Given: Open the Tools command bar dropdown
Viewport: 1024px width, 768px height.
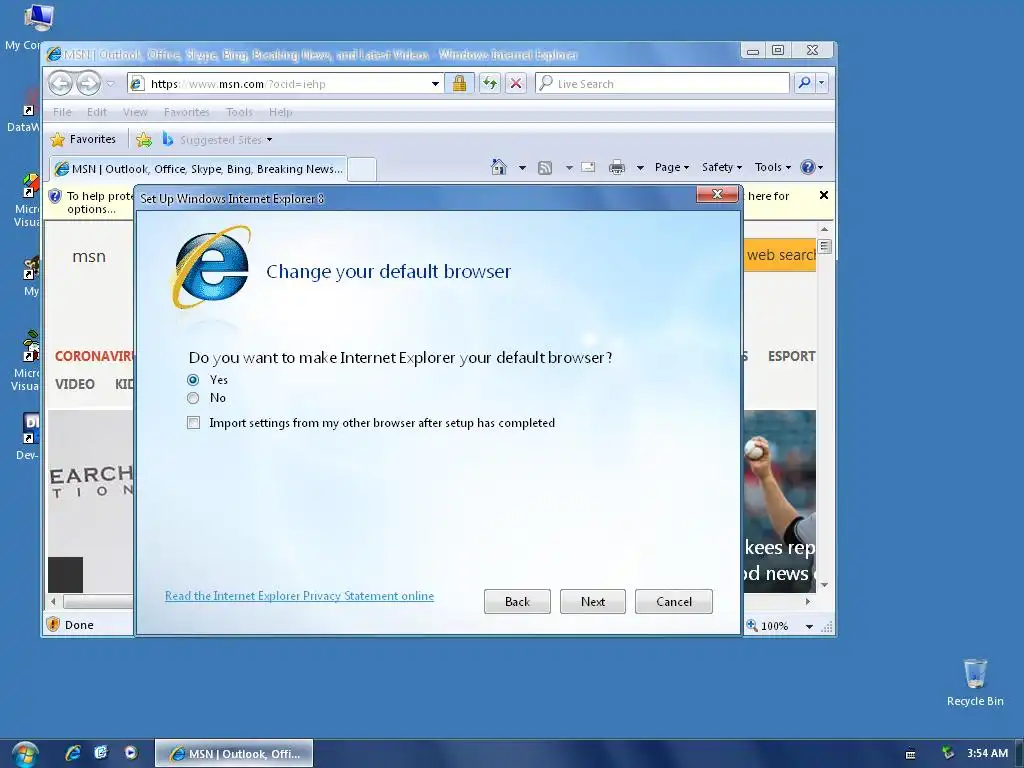Looking at the screenshot, I should click(773, 167).
